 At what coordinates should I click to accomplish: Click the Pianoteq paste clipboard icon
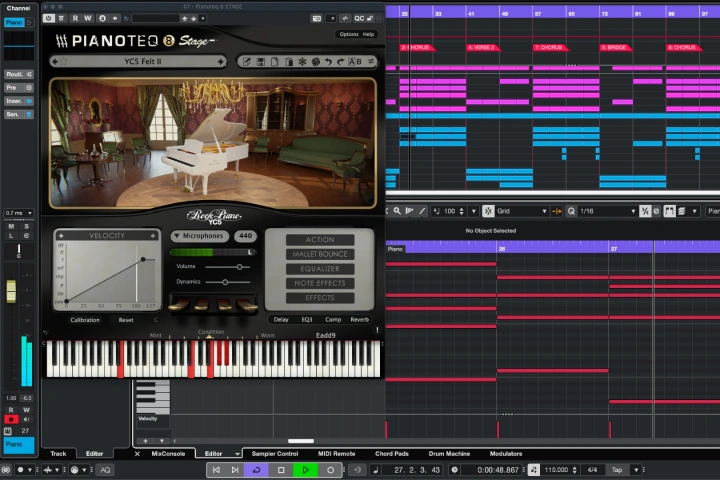(289, 62)
